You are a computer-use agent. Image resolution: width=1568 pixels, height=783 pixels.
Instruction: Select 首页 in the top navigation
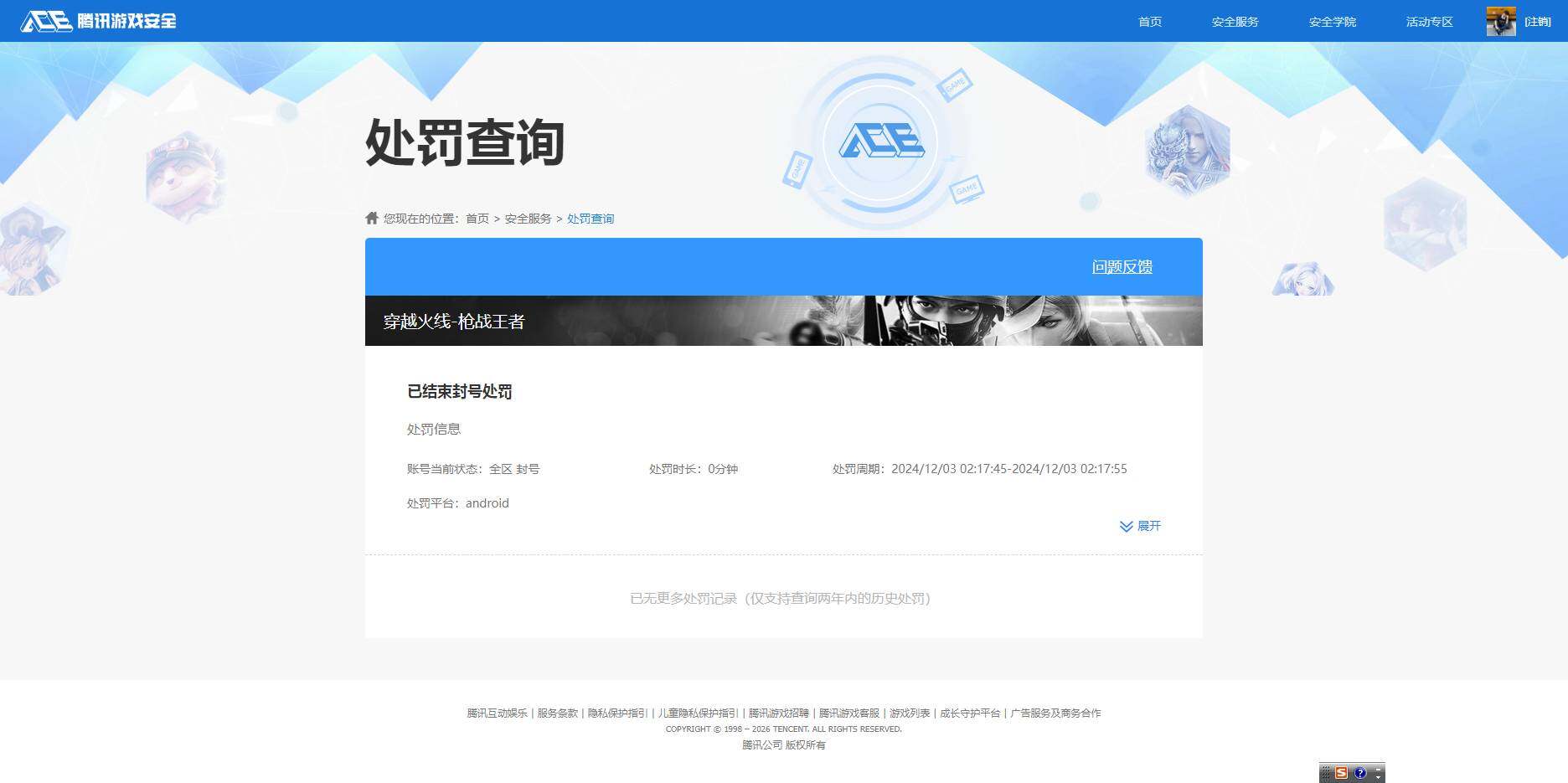point(1149,22)
